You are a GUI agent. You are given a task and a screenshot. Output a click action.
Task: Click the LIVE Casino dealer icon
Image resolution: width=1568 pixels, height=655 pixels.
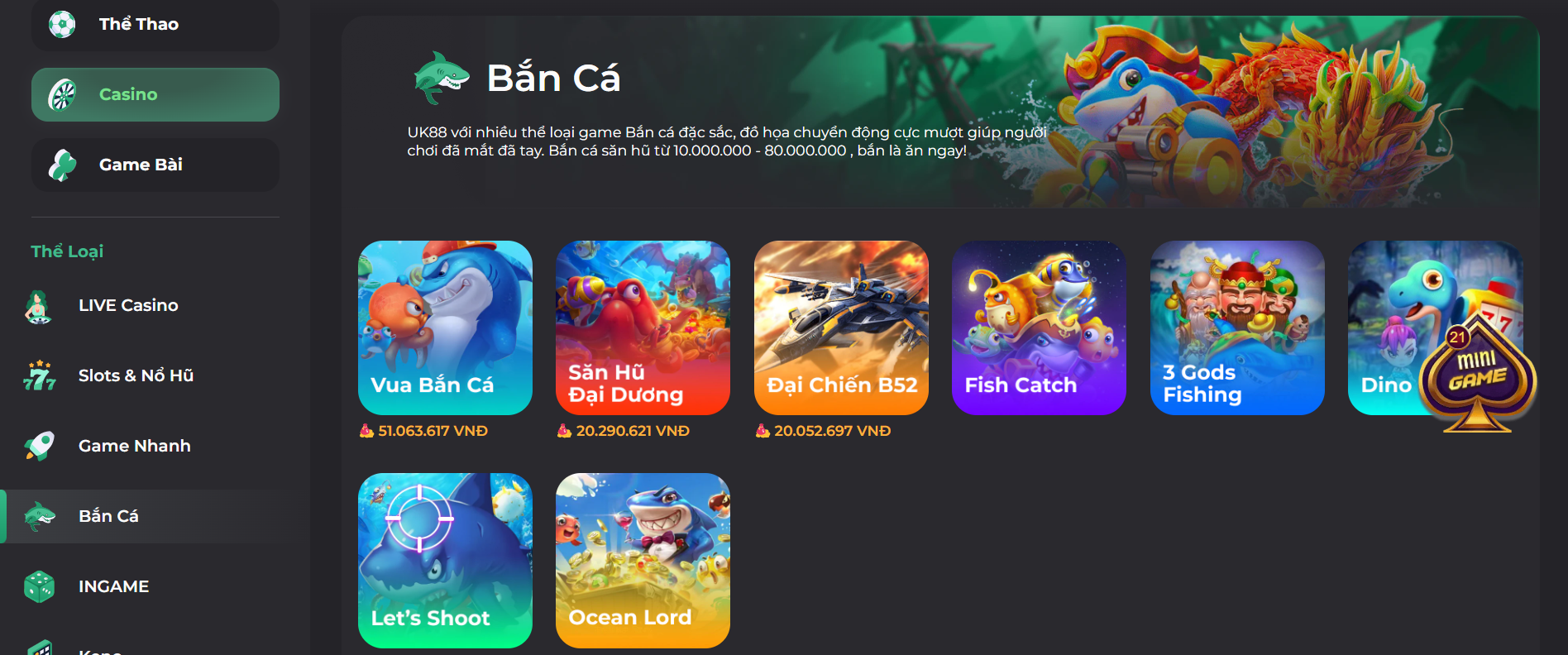[38, 306]
